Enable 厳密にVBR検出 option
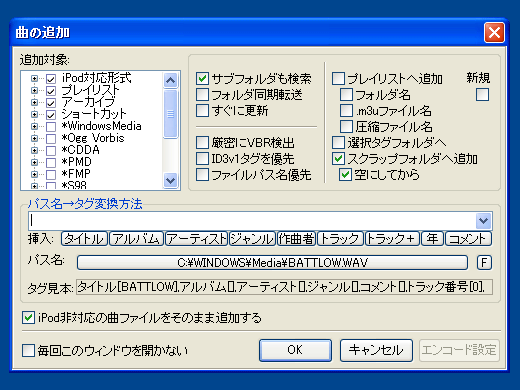Image resolution: width=520 pixels, height=390 pixels. click(x=202, y=143)
